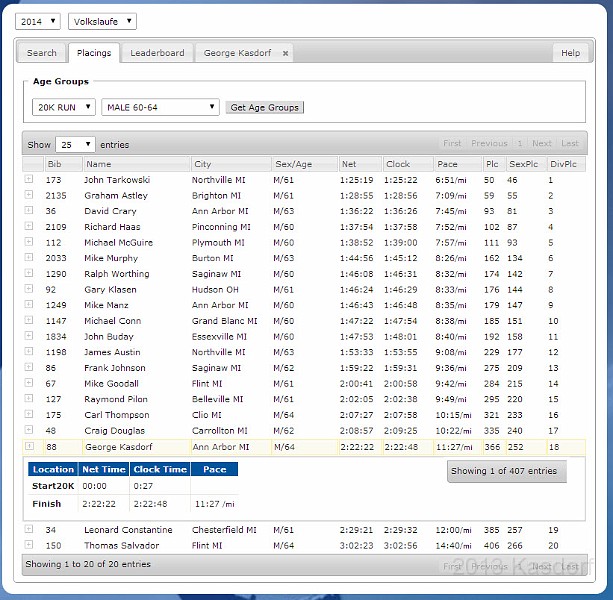Viewport: 613px width, 600px height.
Task: Open the Volkslaufe event dropdown
Action: point(102,21)
